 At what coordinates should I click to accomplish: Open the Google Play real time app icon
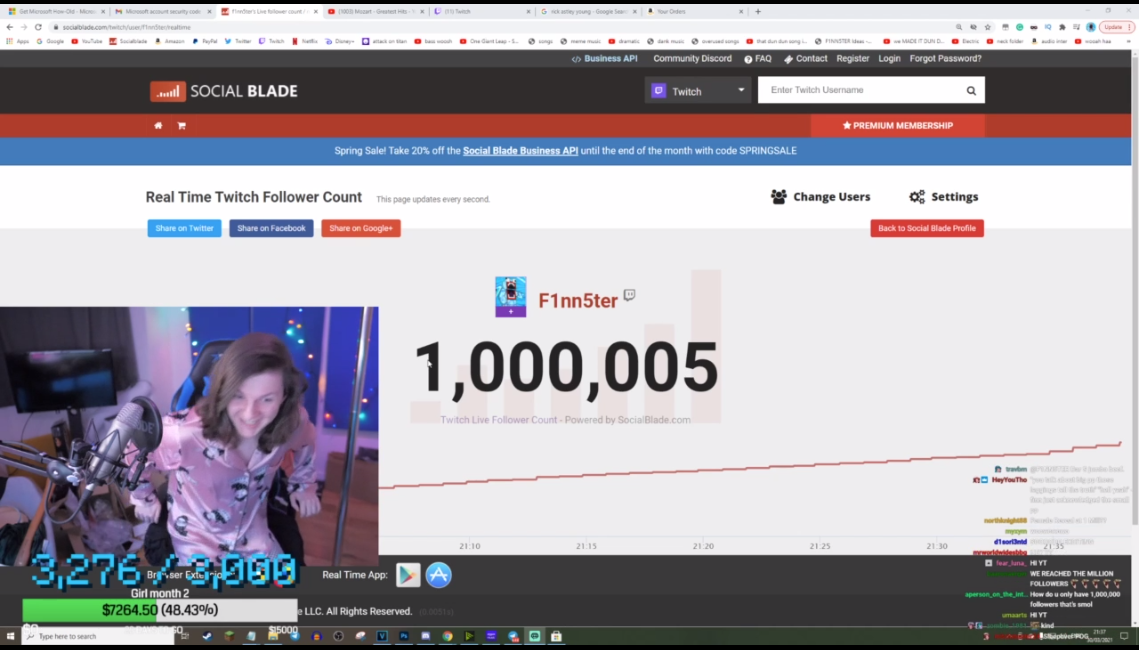pos(408,575)
